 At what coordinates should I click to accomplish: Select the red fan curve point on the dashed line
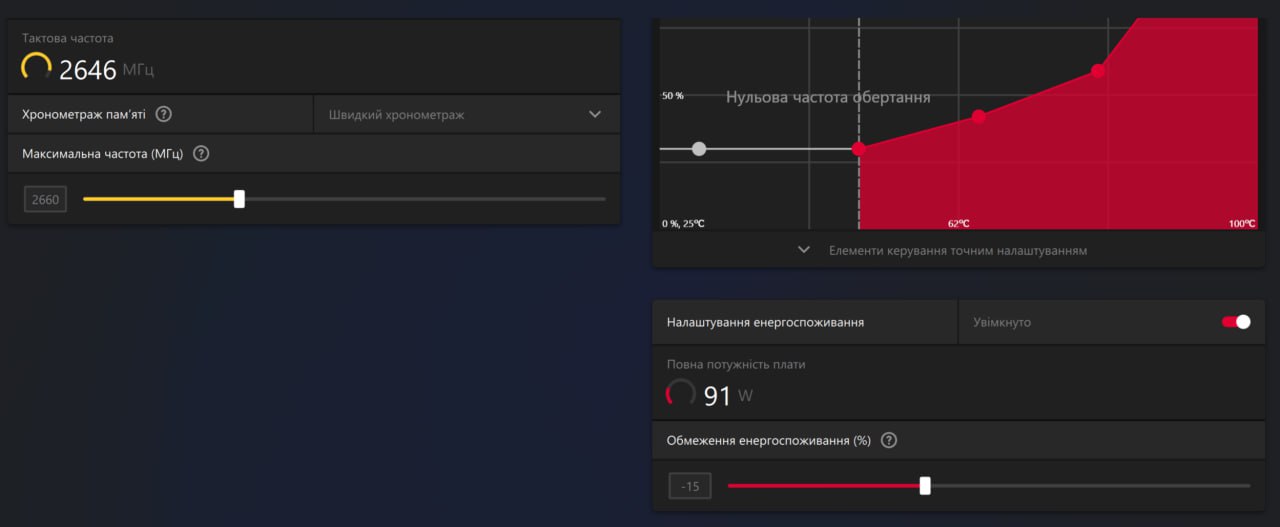[859, 149]
